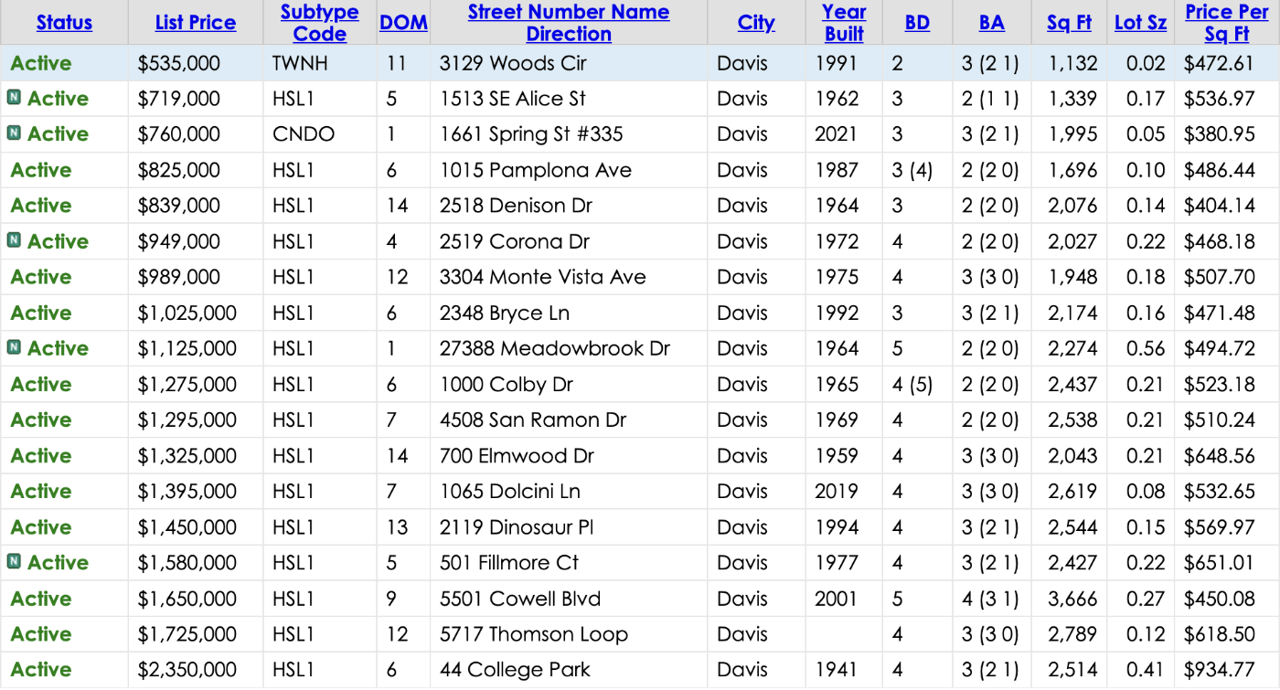Click the 1941 year built value
1280x690 pixels.
[836, 670]
